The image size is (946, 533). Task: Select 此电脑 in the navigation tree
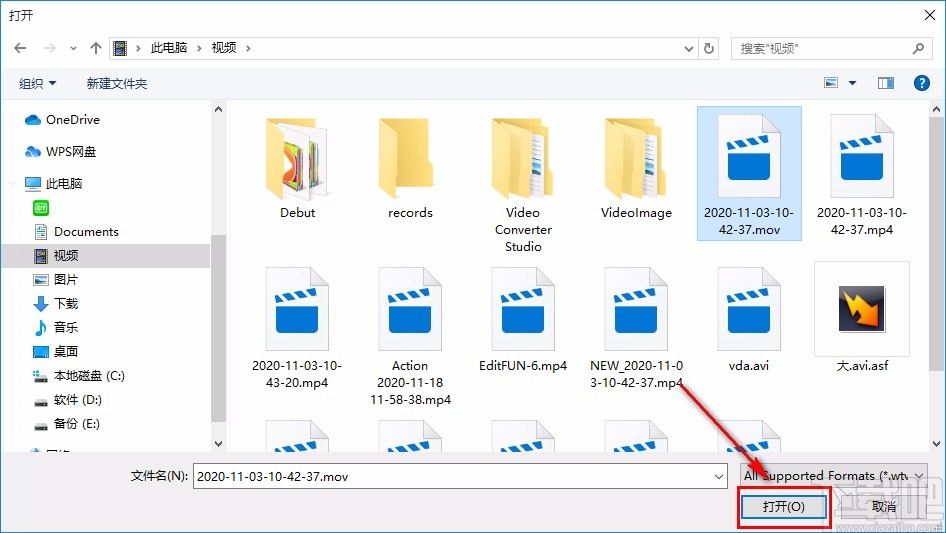tap(53, 184)
